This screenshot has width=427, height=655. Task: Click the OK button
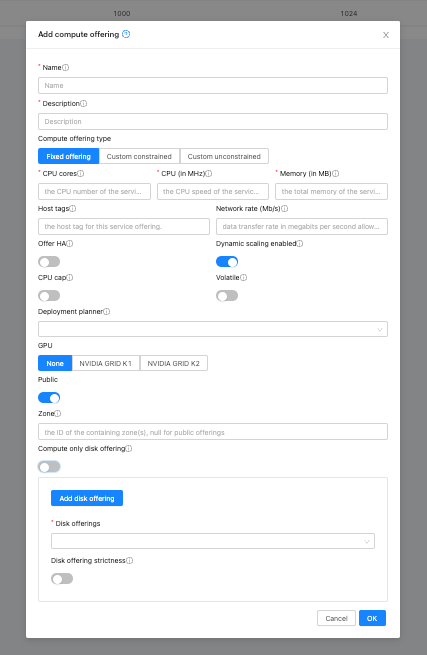pos(372,618)
